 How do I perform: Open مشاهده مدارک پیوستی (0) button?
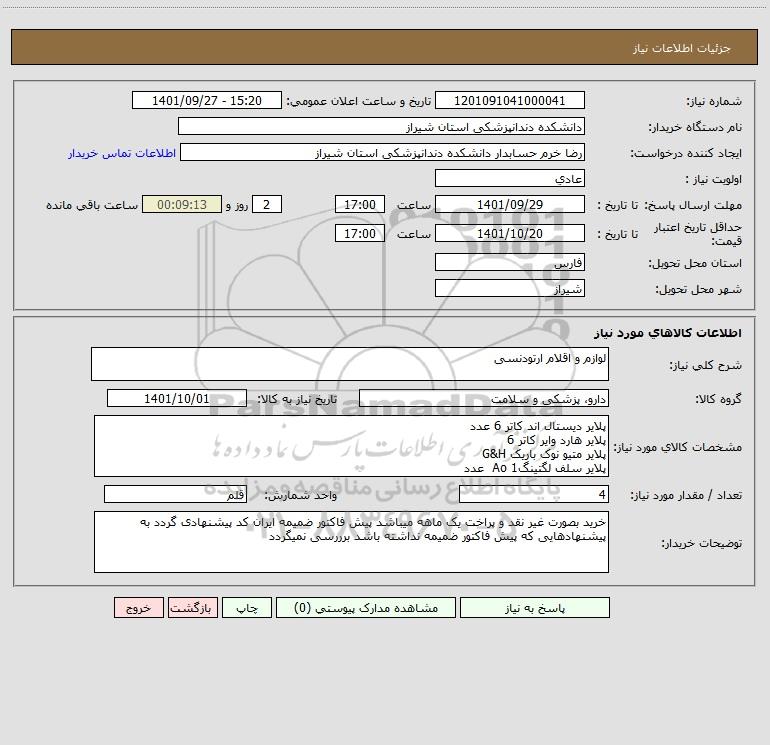point(366,607)
